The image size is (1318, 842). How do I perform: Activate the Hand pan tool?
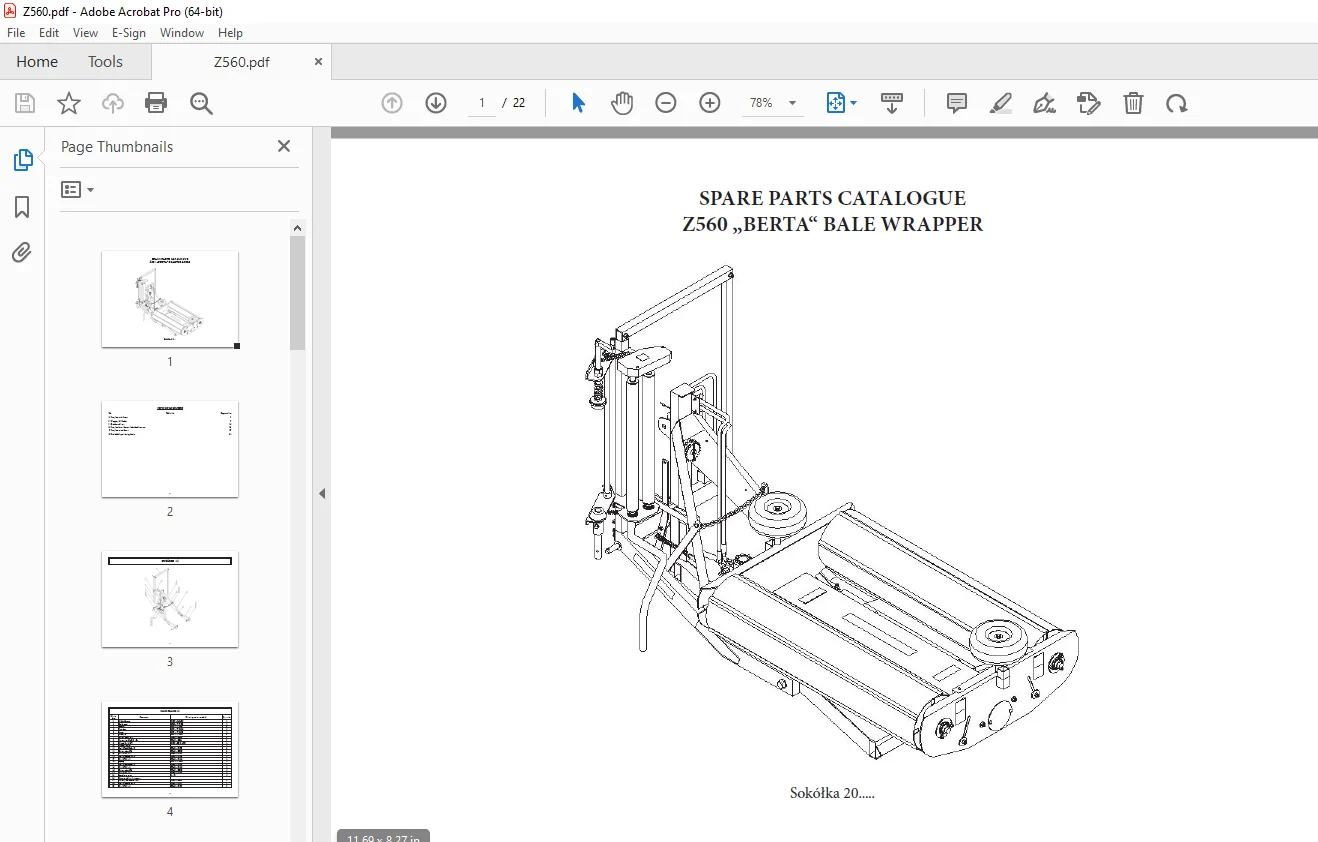point(622,103)
